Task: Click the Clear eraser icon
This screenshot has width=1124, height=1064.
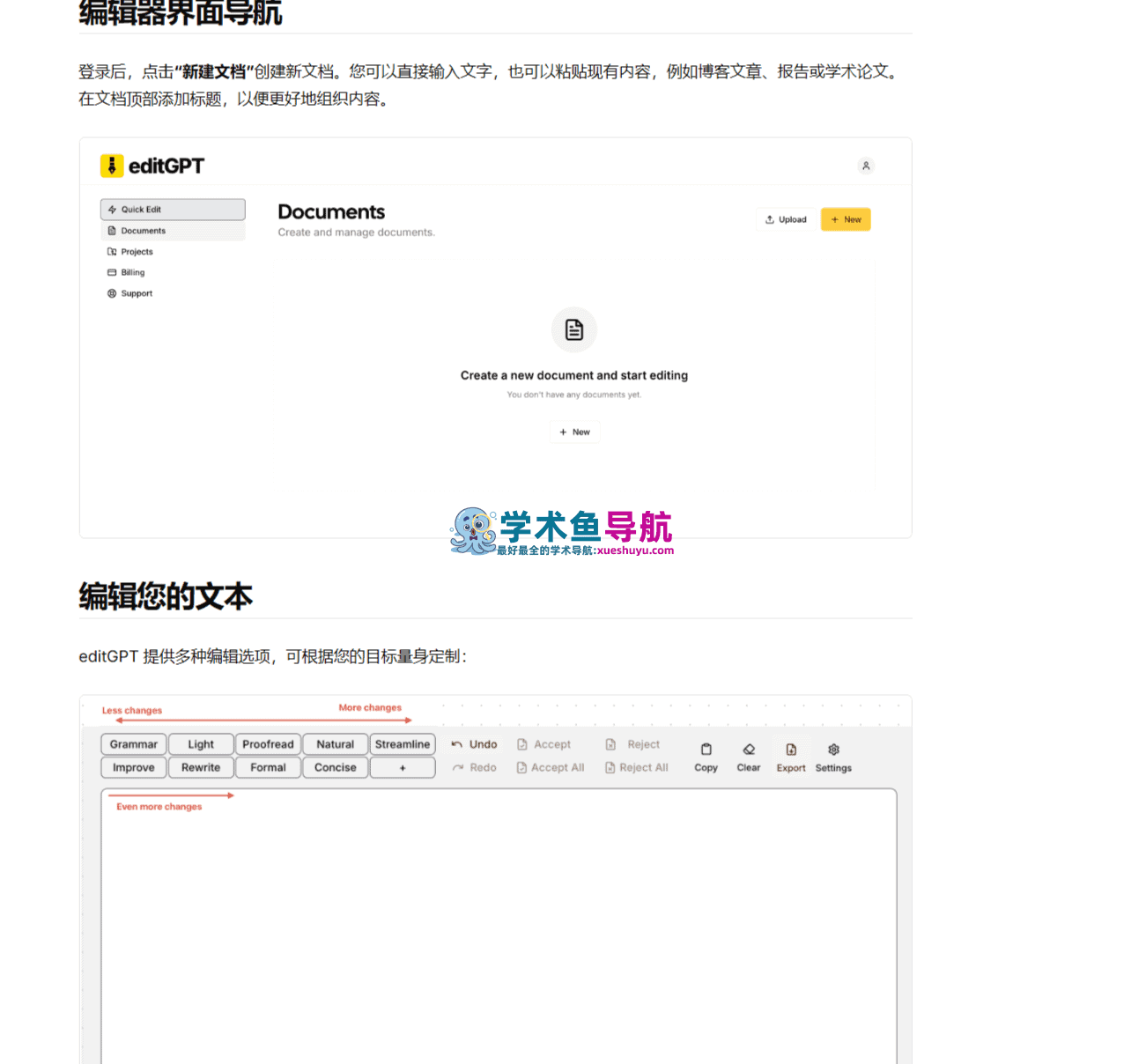Action: [x=749, y=750]
